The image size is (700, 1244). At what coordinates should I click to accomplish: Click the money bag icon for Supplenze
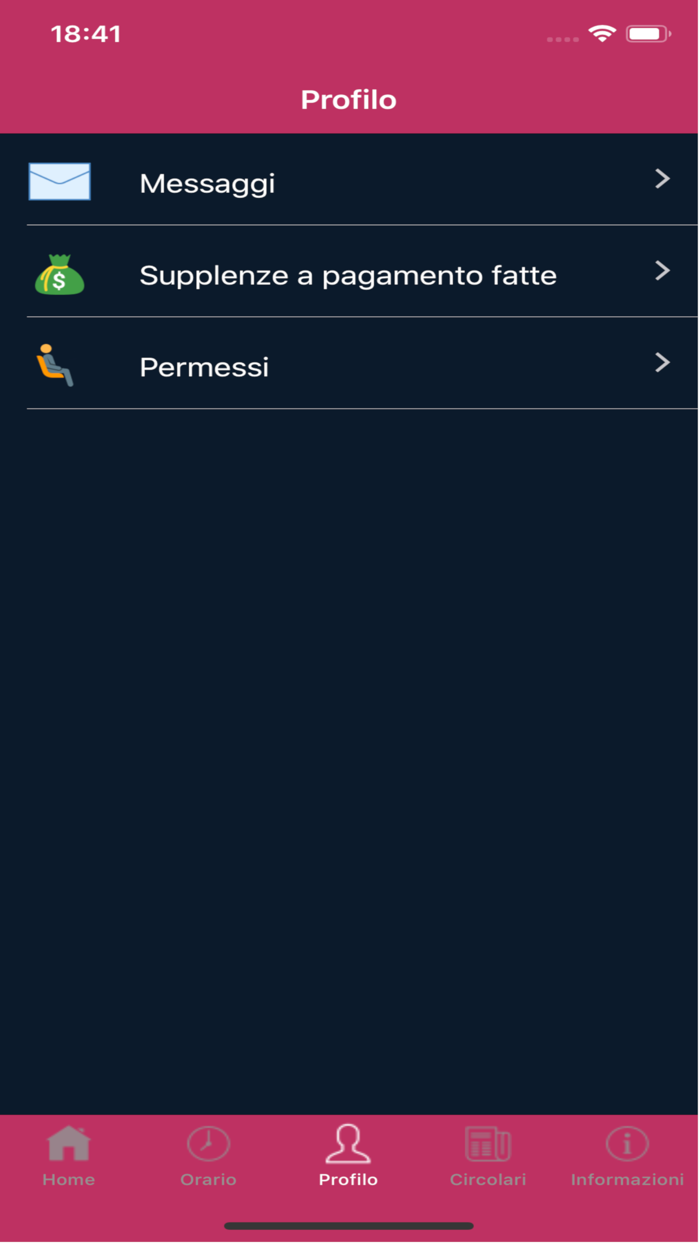point(59,272)
